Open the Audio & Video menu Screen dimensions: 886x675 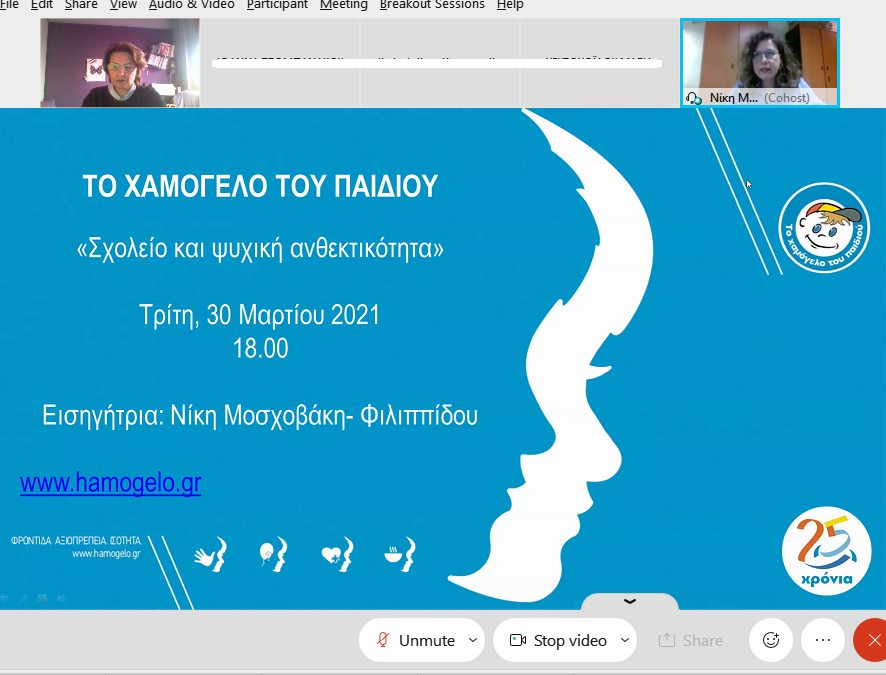(x=192, y=5)
